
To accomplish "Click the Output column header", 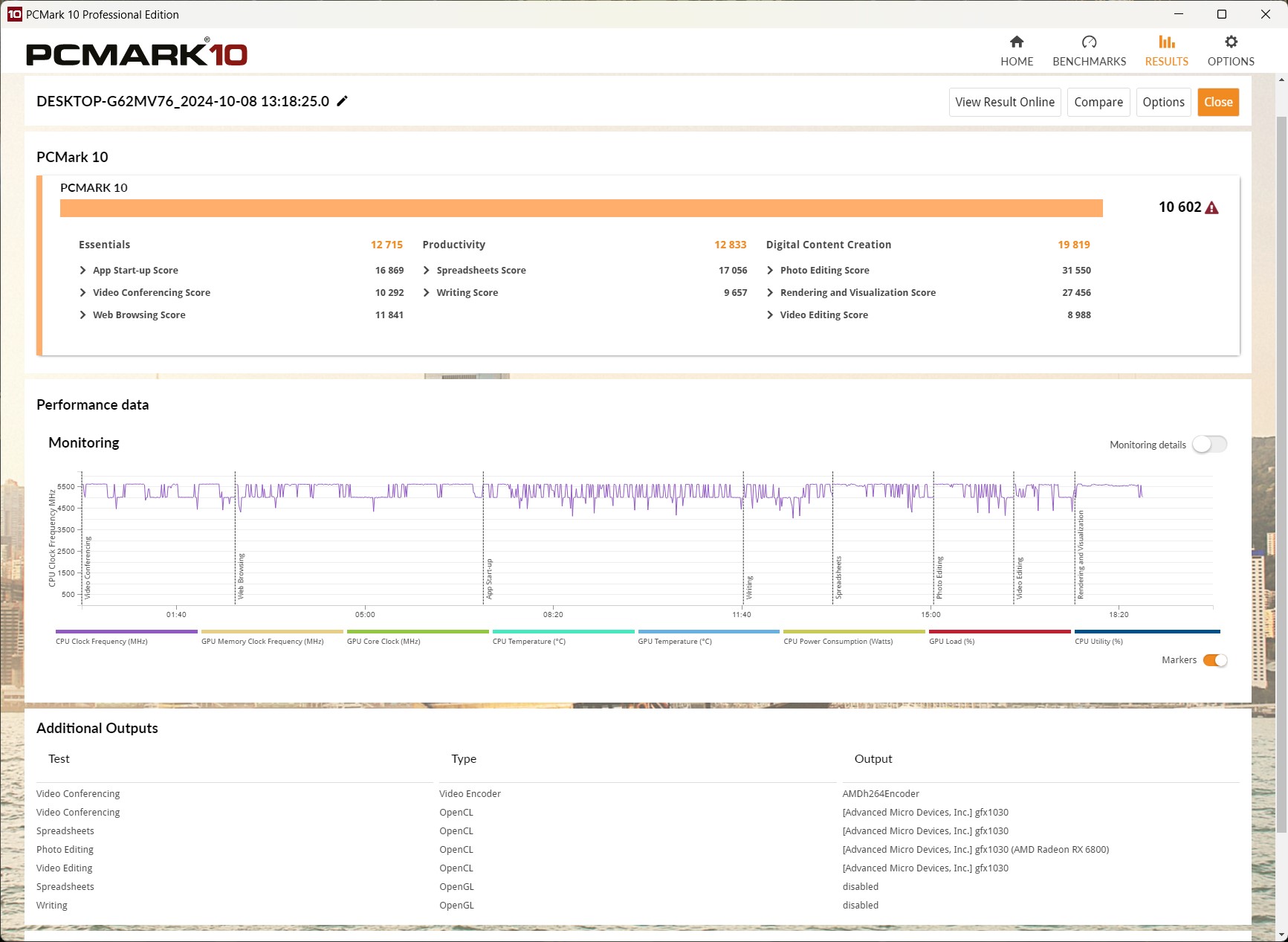I will click(x=873, y=759).
